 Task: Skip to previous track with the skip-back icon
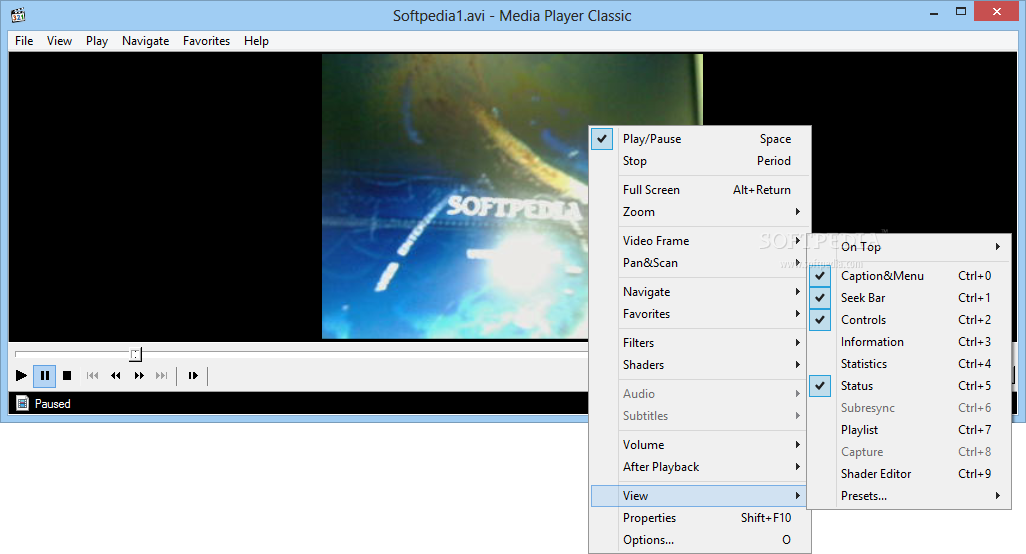(92, 375)
